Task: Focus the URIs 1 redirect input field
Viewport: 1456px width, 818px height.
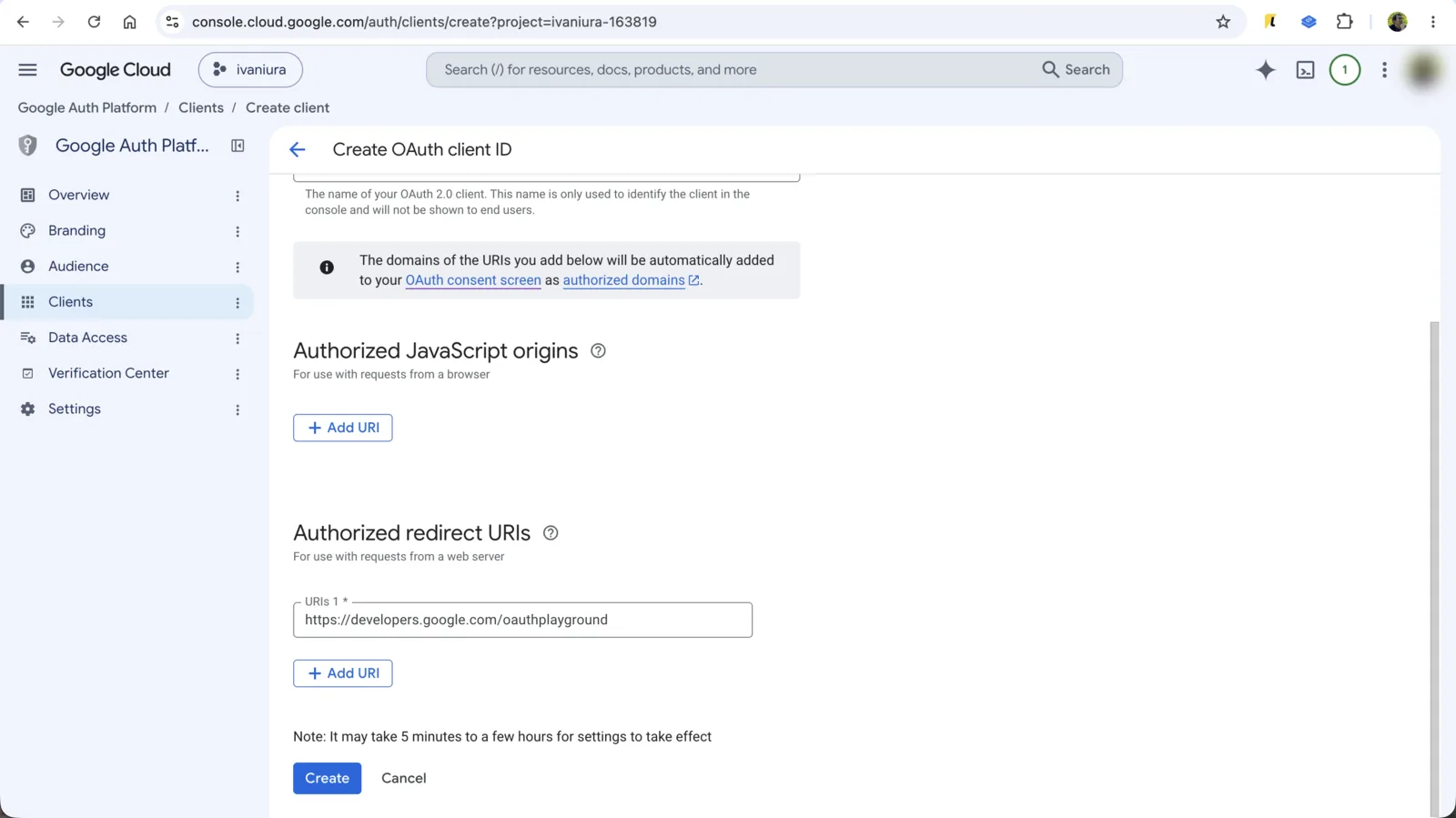Action: point(522,620)
